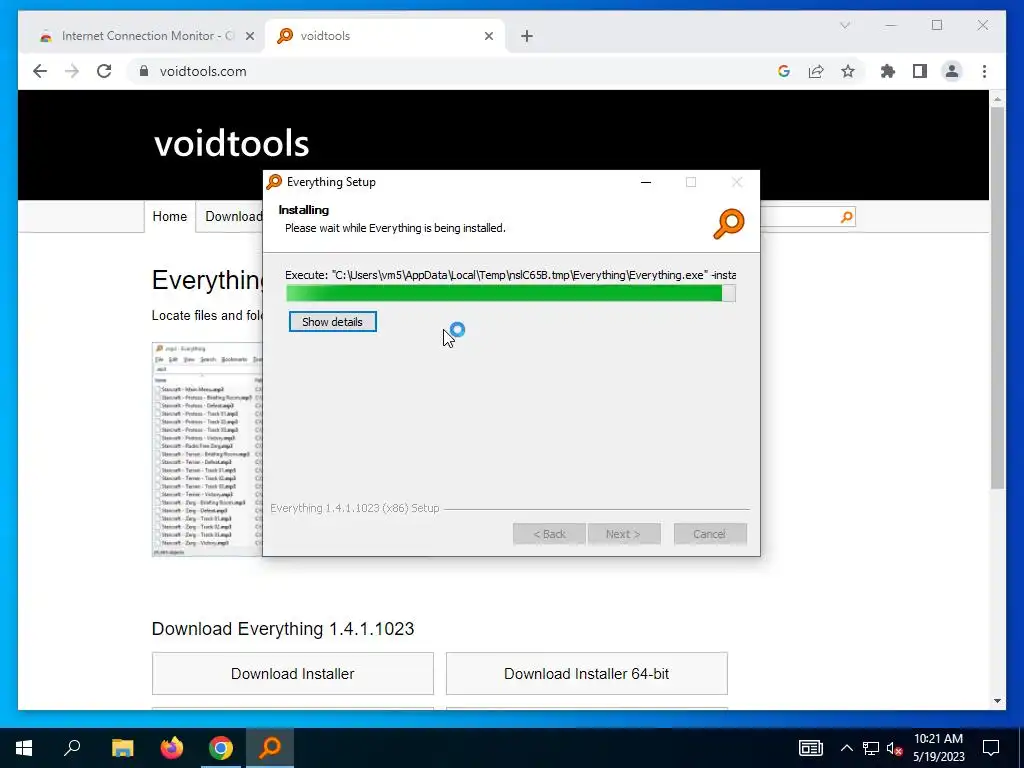This screenshot has width=1024, height=768.
Task: Click scrollbar down arrow on page
Action: [x=997, y=701]
